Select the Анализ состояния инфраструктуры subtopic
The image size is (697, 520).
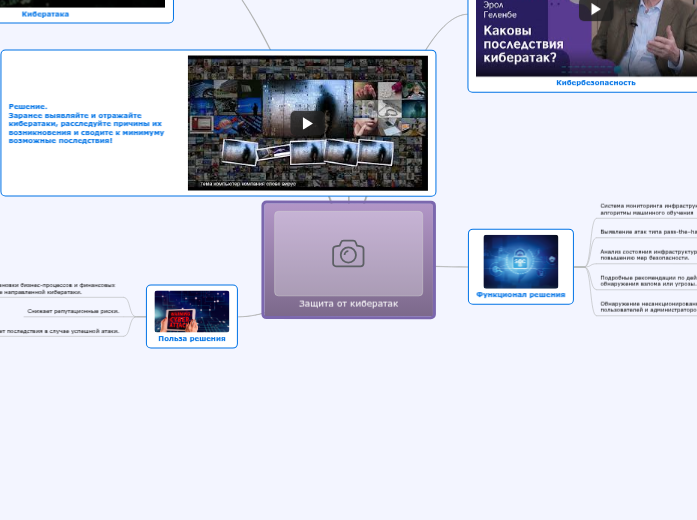click(x=647, y=254)
